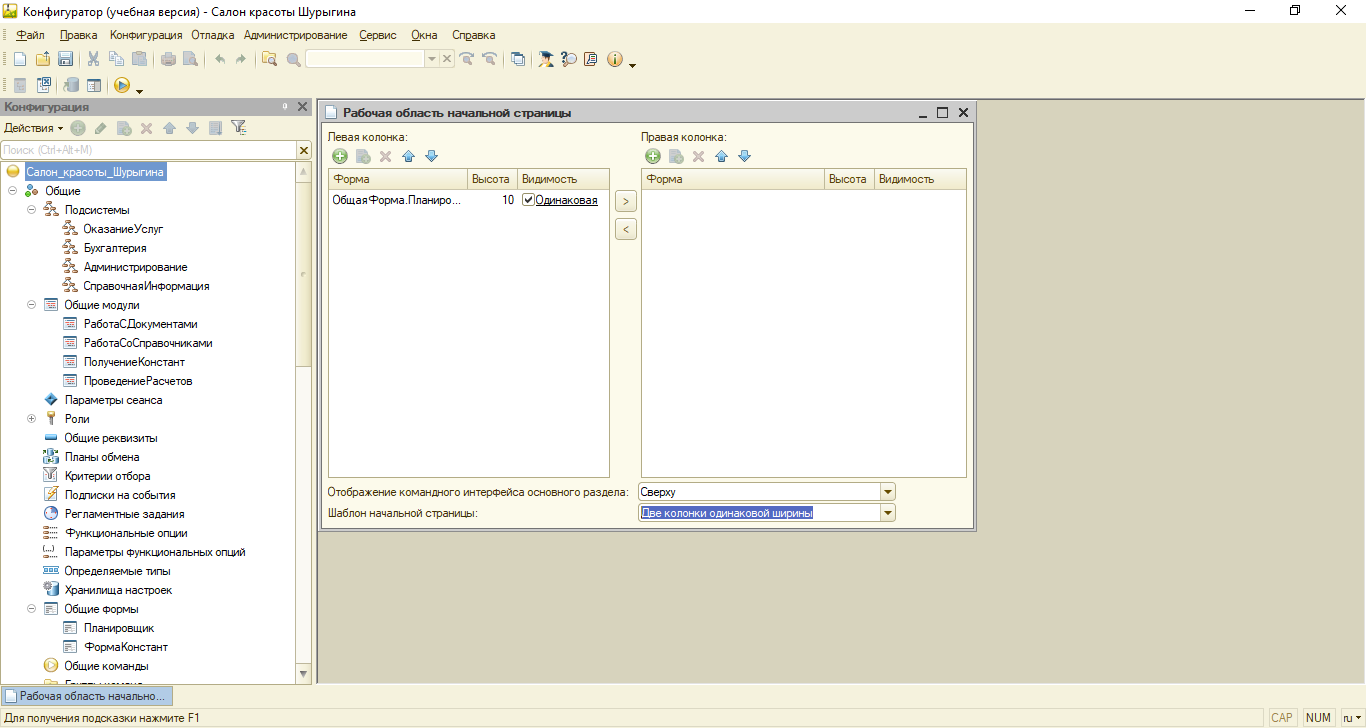Click the Cut scissors icon
The image size is (1366, 728).
pyautogui.click(x=94, y=59)
